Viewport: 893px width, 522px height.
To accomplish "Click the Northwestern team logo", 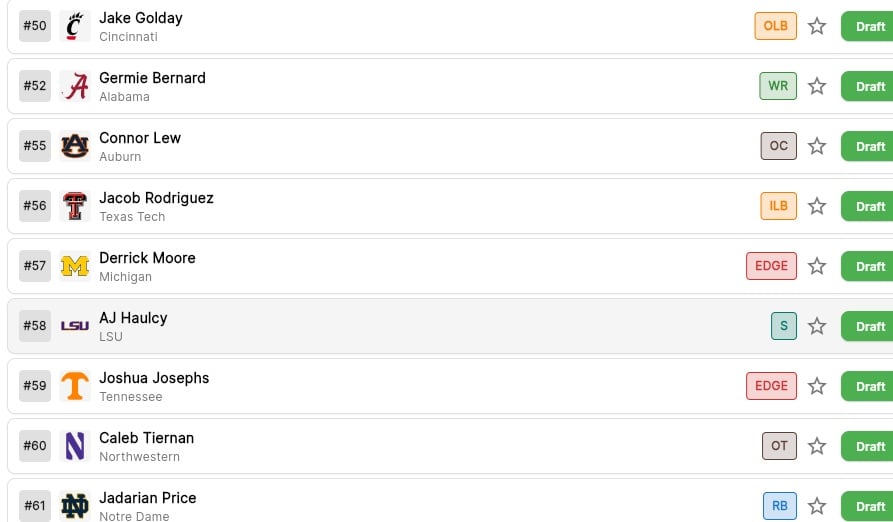I will click(74, 446).
